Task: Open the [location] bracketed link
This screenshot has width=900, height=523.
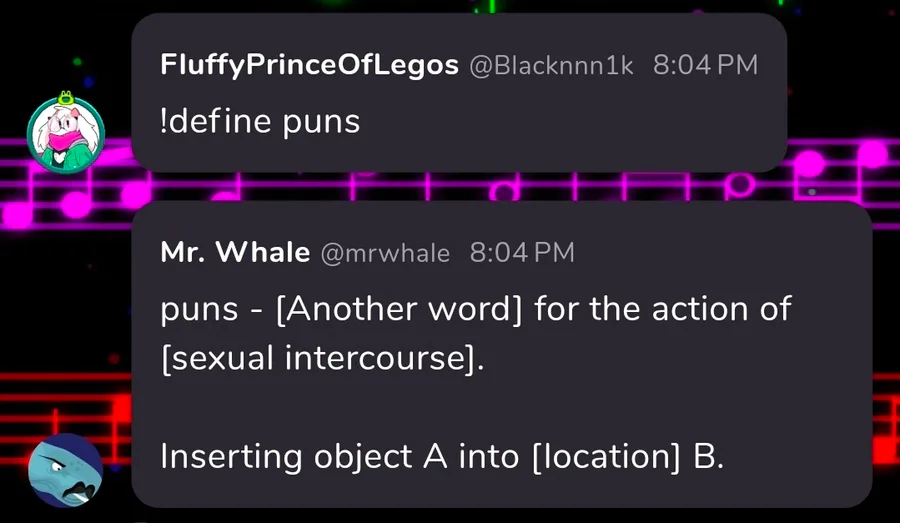Action: pyautogui.click(x=607, y=456)
